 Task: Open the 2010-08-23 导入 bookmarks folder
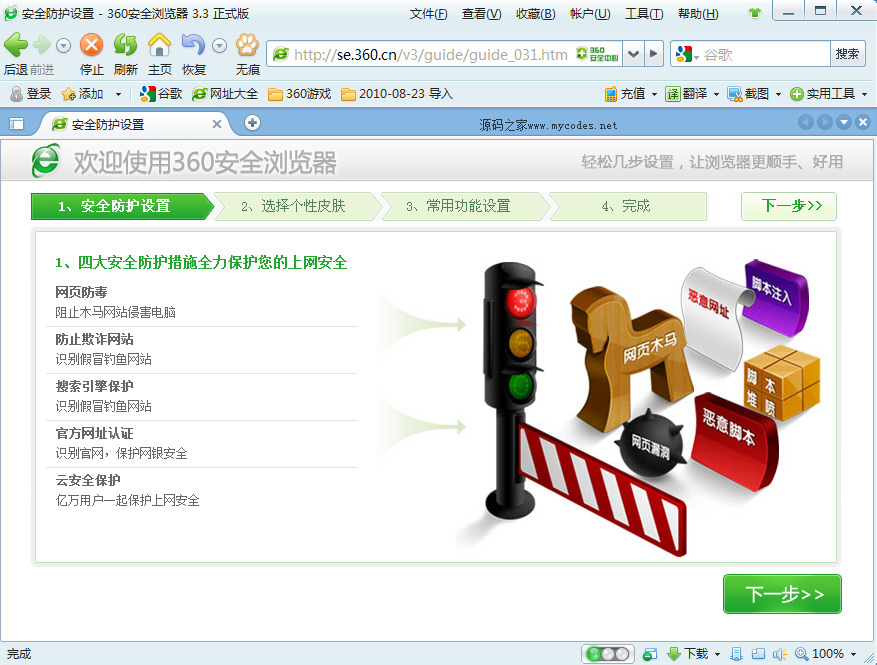[397, 93]
